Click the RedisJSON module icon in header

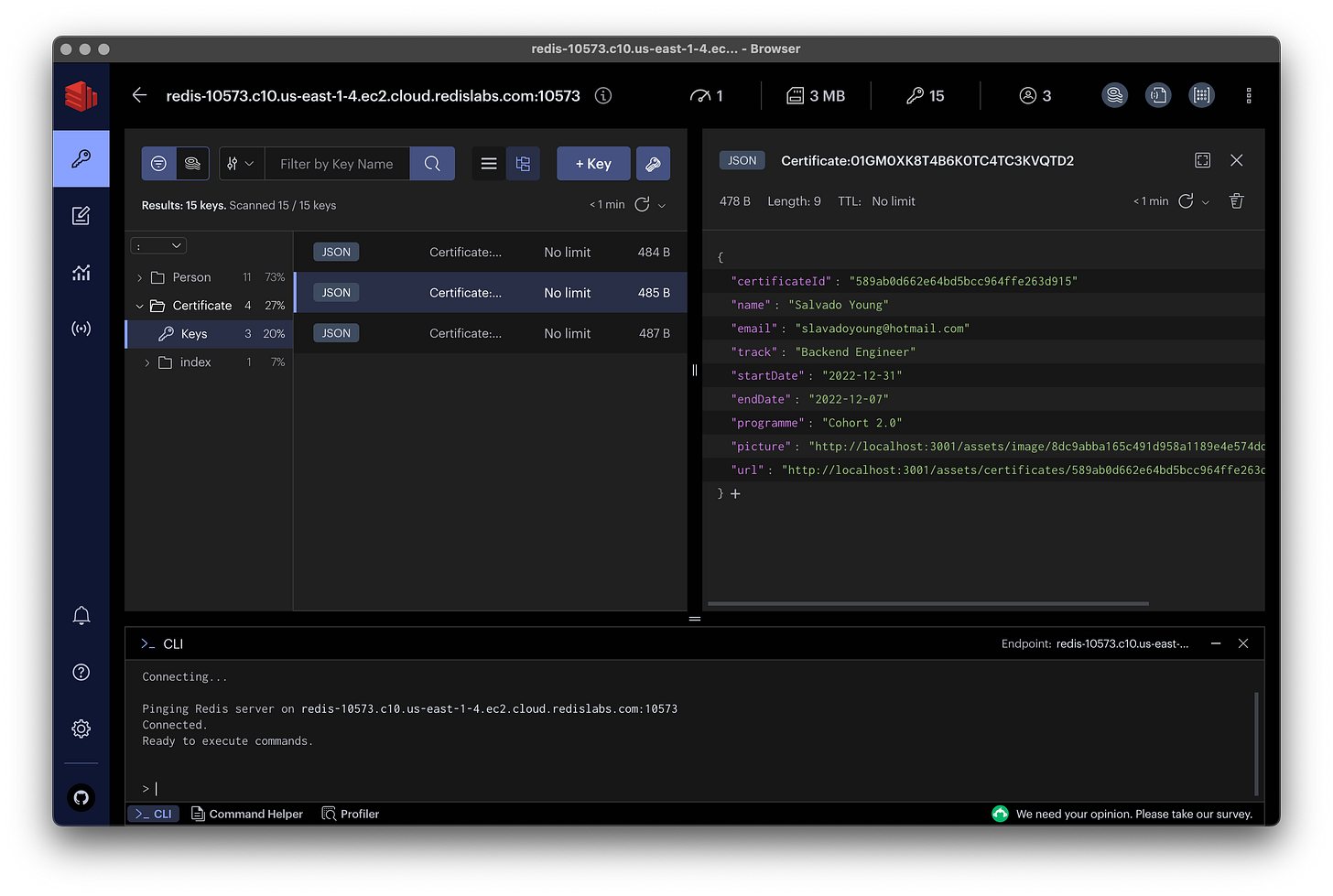point(1158,95)
